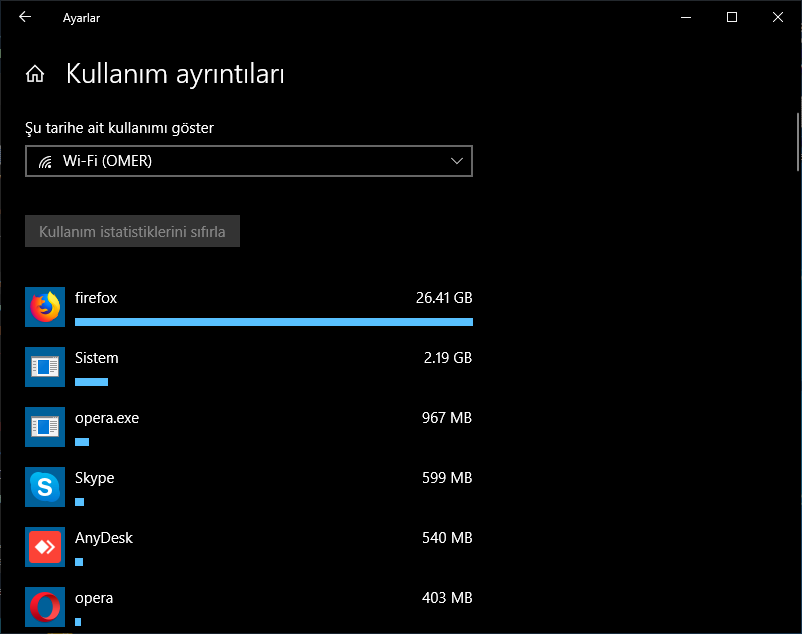Click the Sistem app icon
The image size is (802, 634).
[45, 367]
